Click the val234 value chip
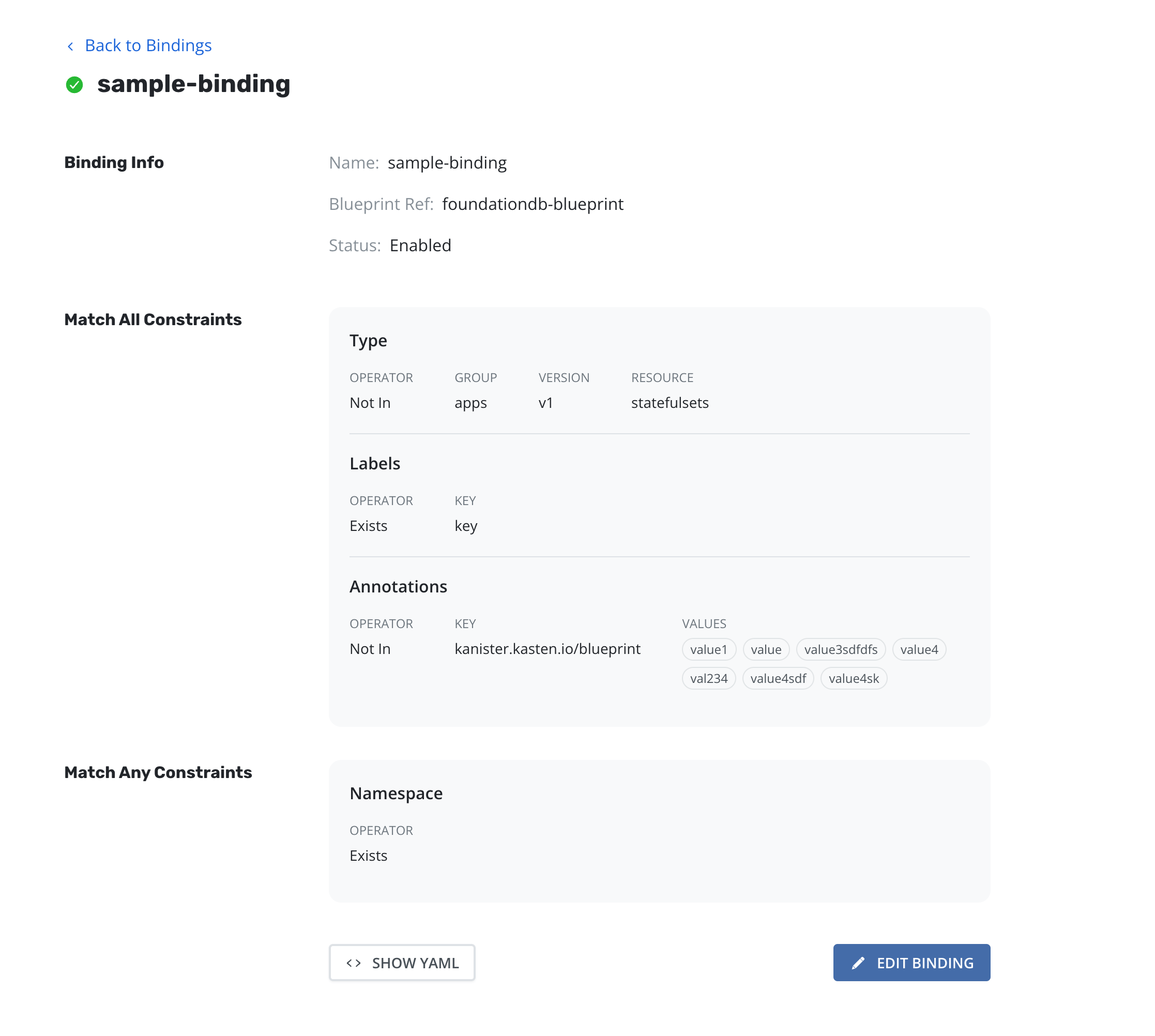Viewport: 1155px width, 1036px height. 709,679
